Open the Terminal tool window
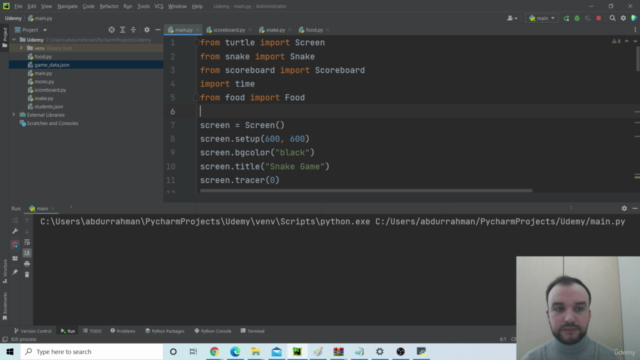Image resolution: width=640 pixels, height=360 pixels. [x=252, y=331]
